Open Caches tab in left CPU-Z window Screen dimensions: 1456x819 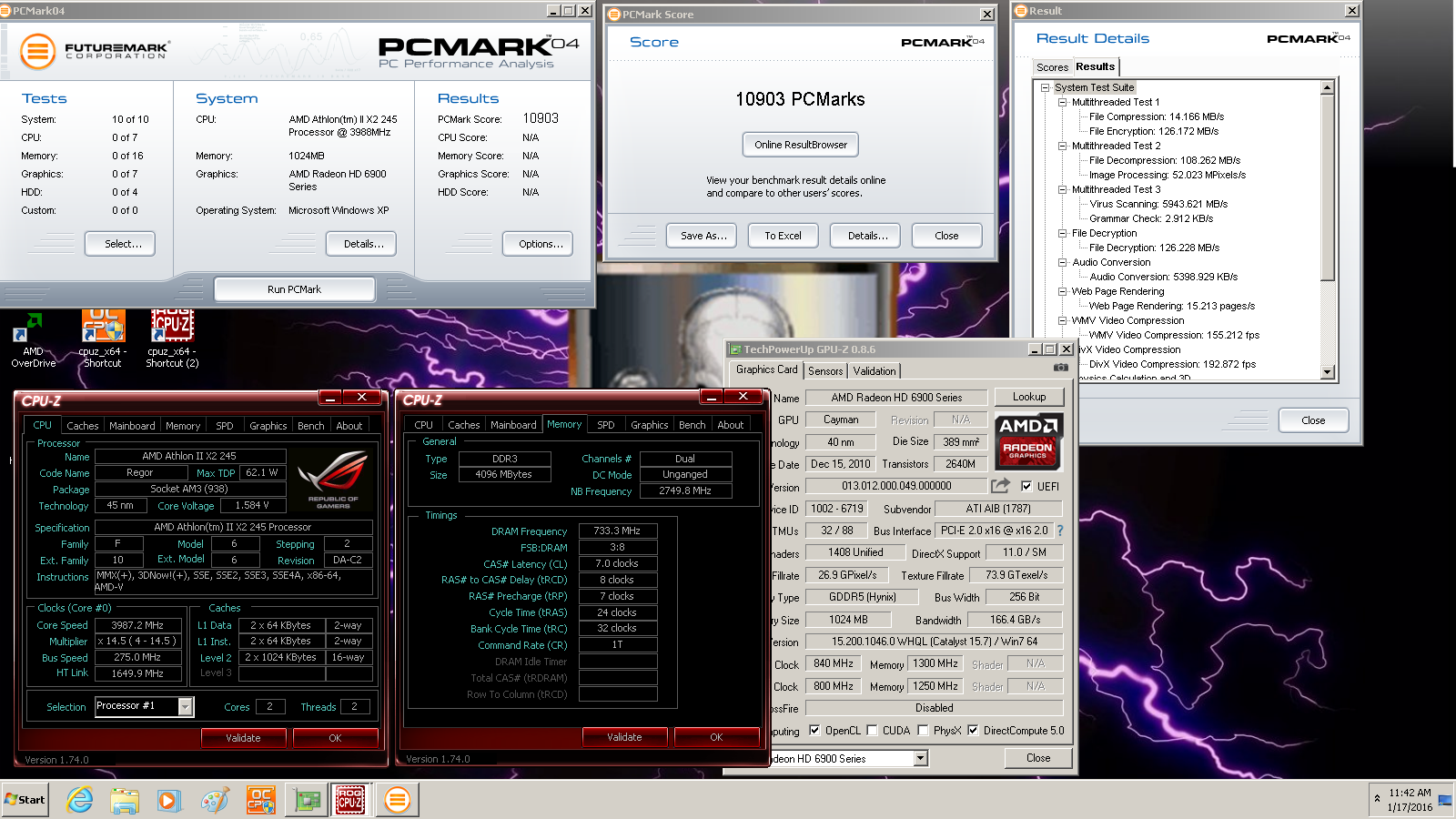coord(82,426)
